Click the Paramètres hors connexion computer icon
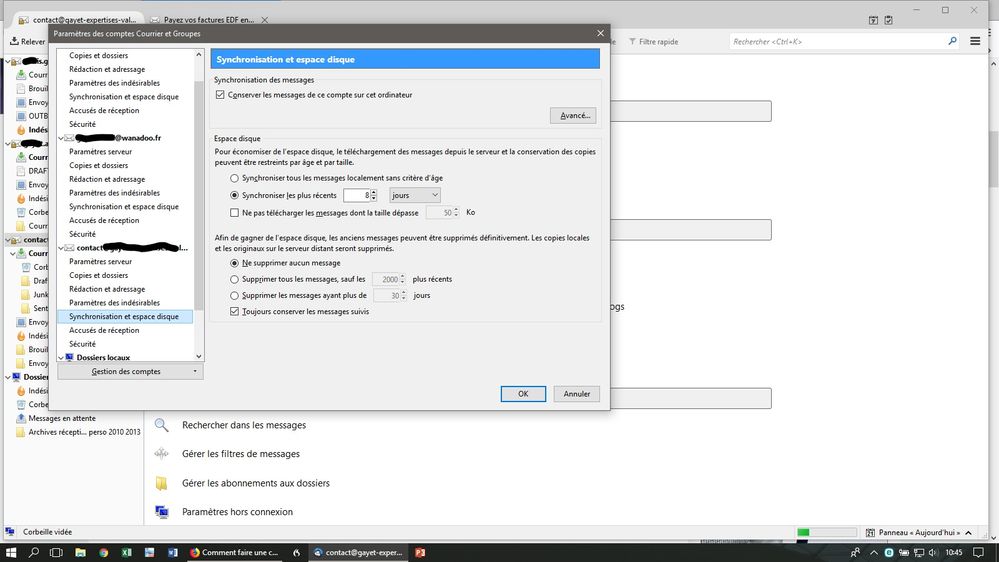Screen dimensions: 999x562 click(162, 512)
